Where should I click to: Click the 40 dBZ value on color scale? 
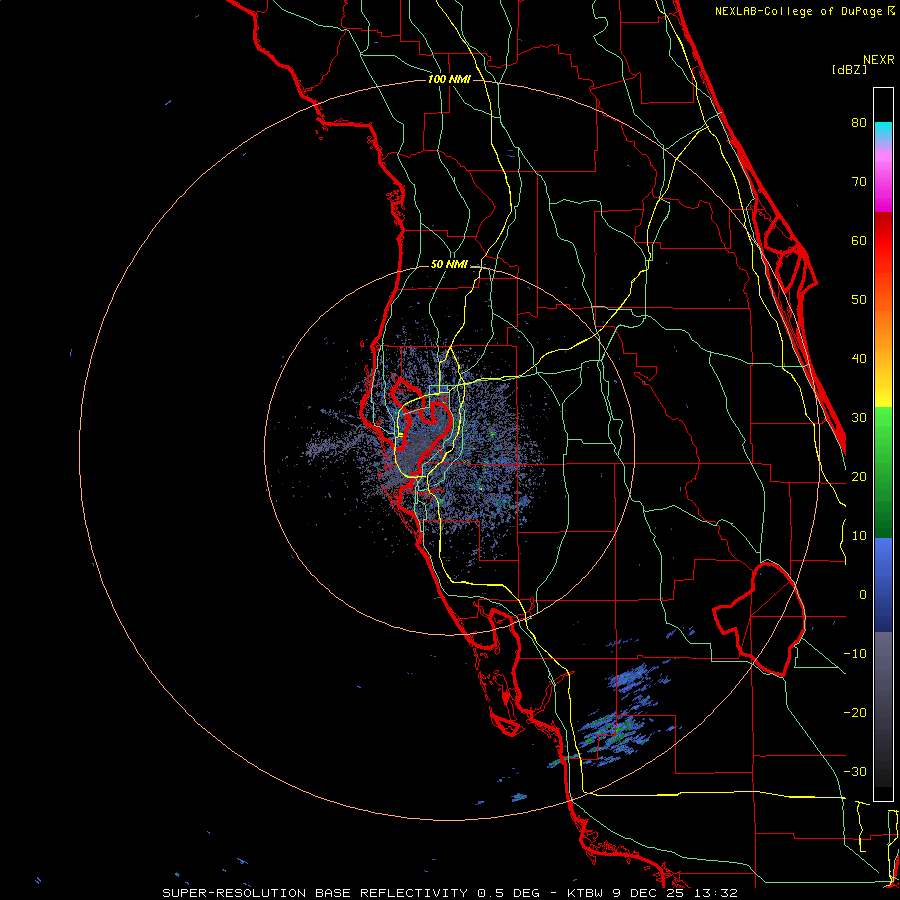(x=859, y=359)
